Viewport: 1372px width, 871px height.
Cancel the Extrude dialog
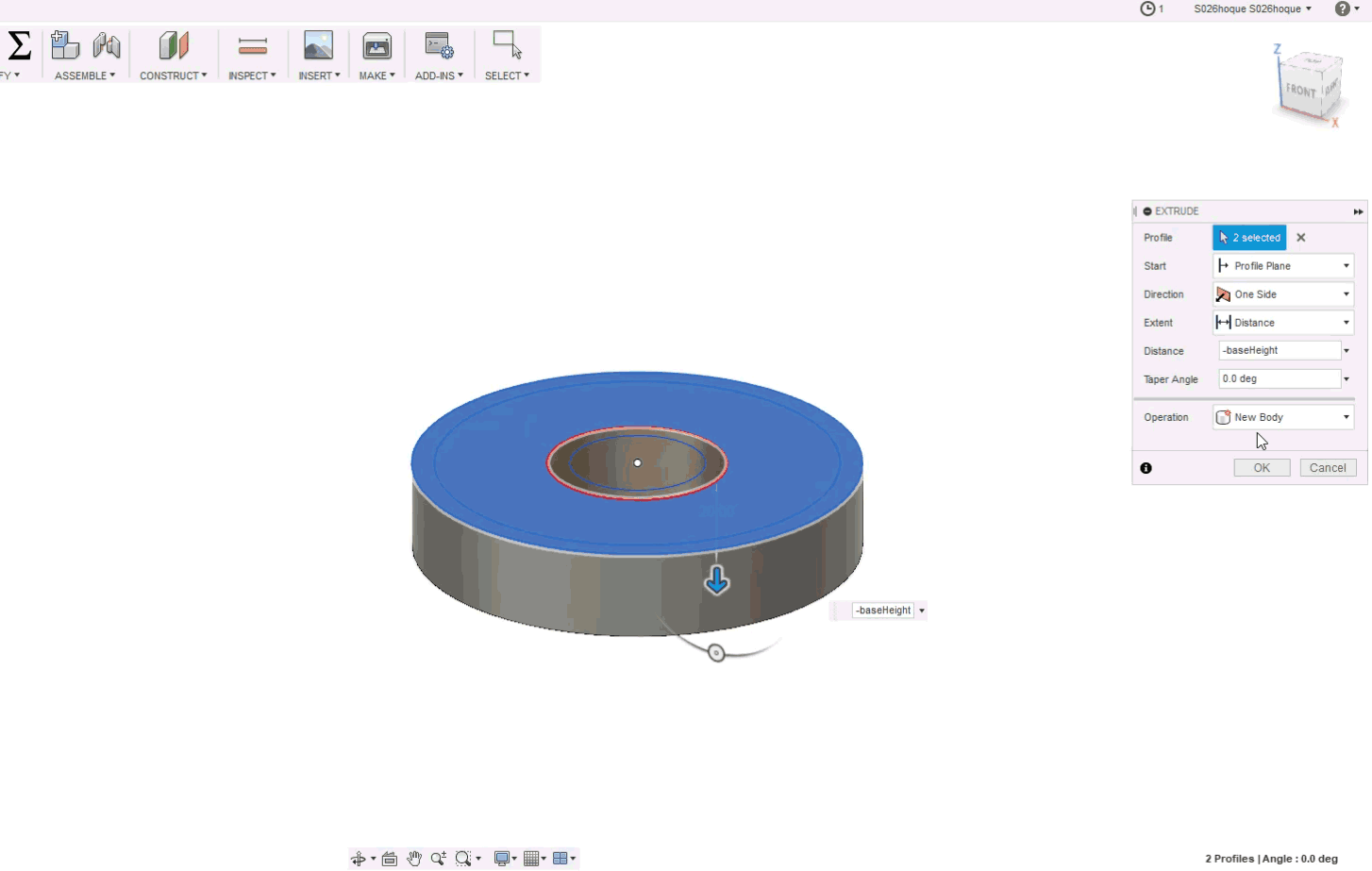click(1328, 468)
